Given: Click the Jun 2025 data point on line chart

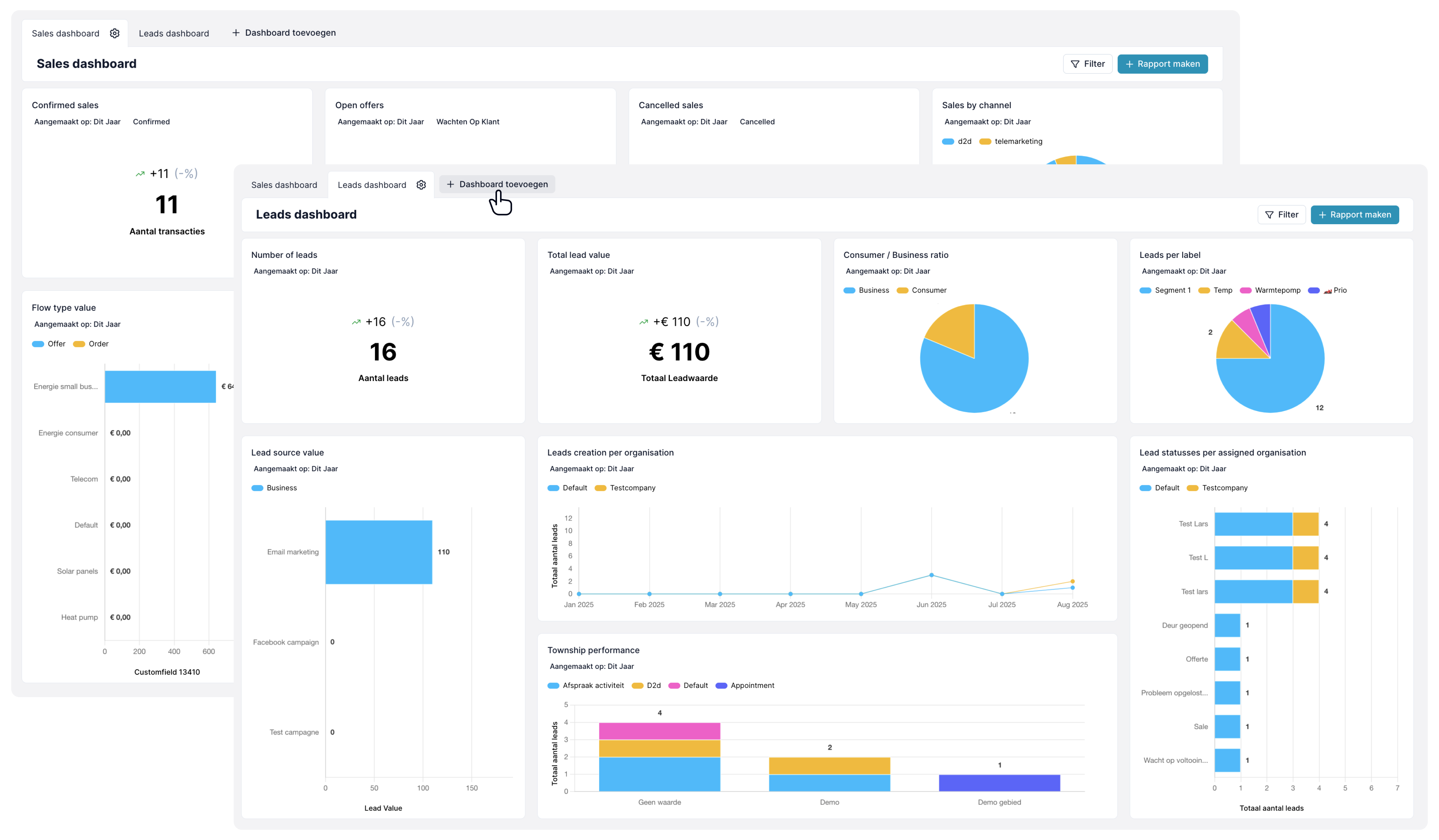Looking at the screenshot, I should coord(931,575).
